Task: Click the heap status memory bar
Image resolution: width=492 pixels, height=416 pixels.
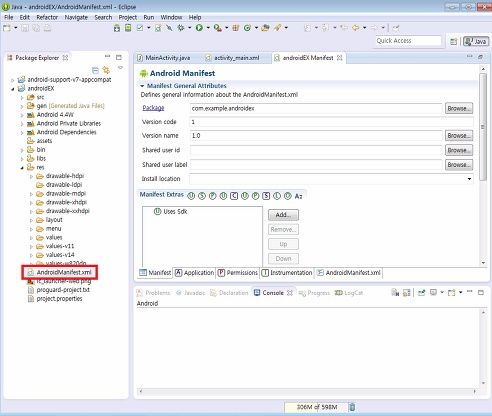Action: [316, 407]
